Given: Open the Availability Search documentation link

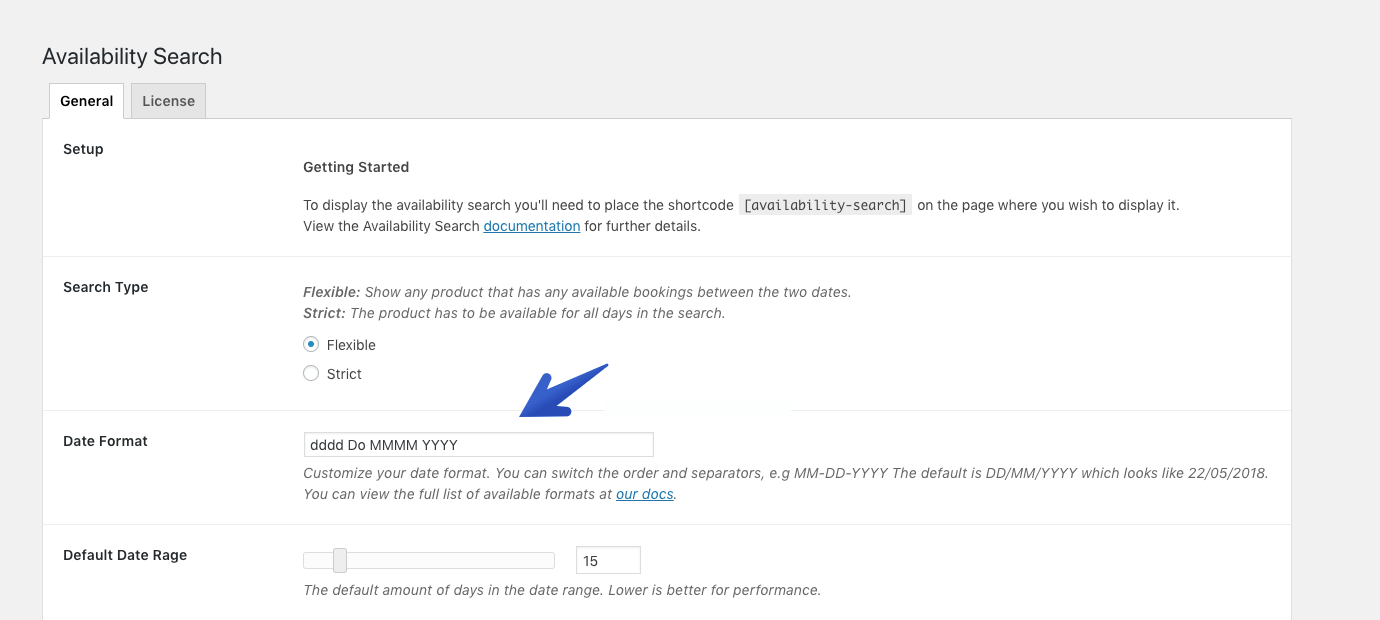Looking at the screenshot, I should [531, 226].
